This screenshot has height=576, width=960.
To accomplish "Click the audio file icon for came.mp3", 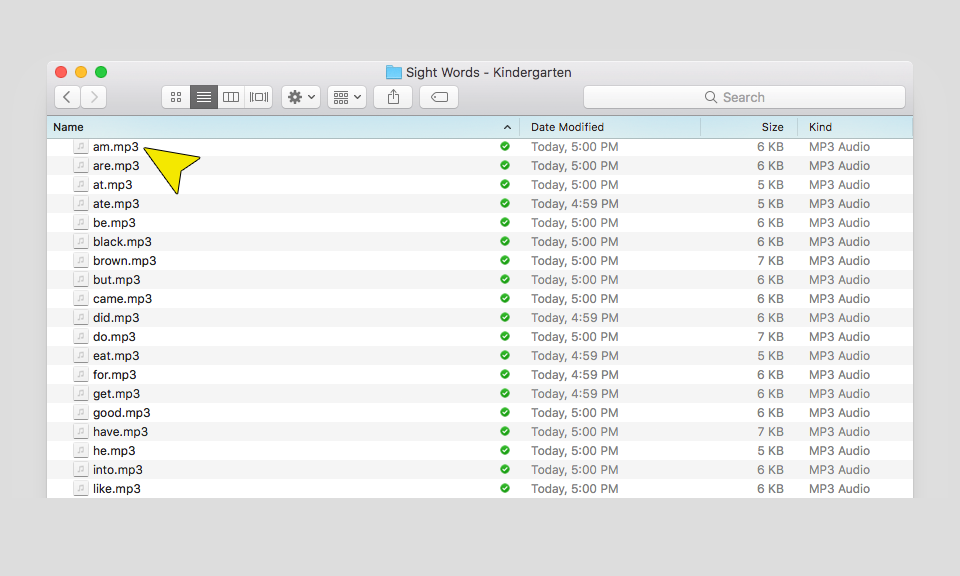I will (80, 298).
